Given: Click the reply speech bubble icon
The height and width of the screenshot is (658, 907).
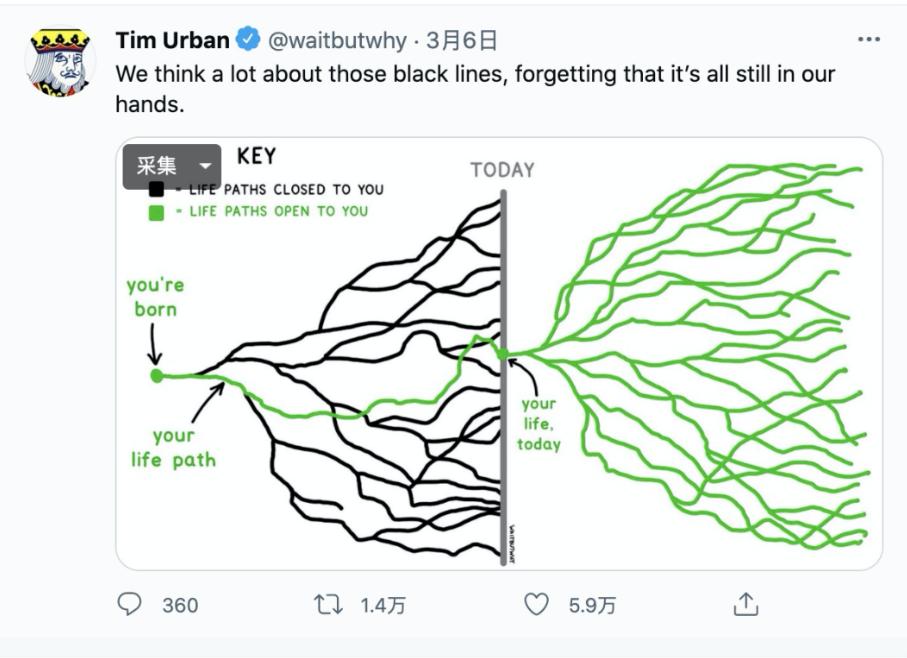Looking at the screenshot, I should tap(130, 604).
